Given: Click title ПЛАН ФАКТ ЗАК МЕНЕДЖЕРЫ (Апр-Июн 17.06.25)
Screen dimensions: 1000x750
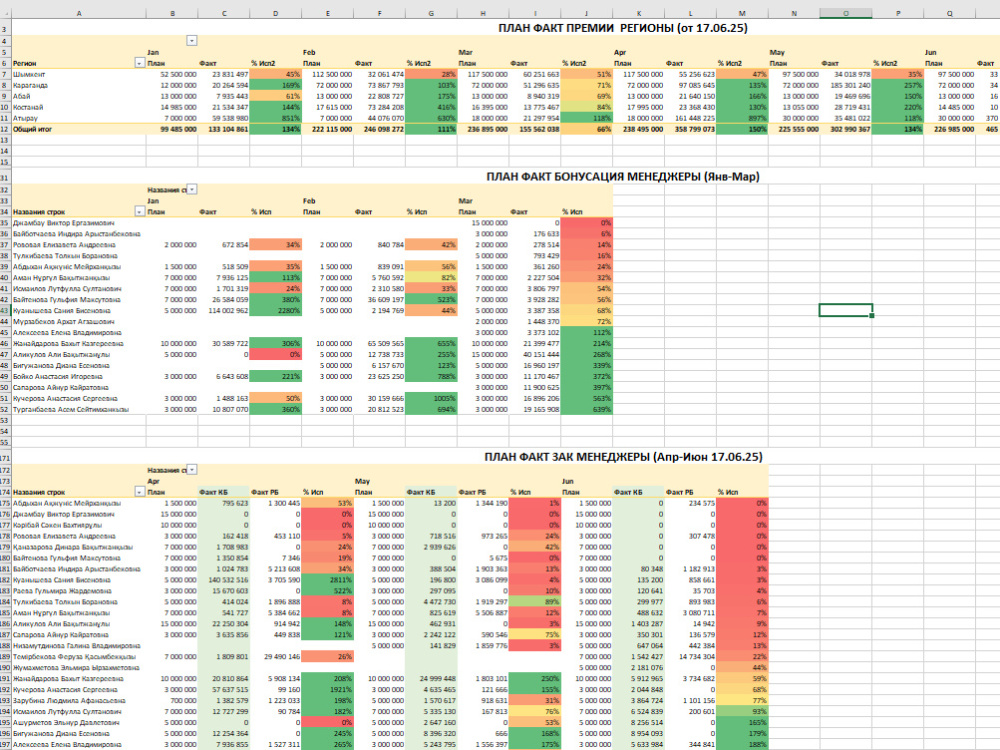Looking at the screenshot, I should pos(623,457).
